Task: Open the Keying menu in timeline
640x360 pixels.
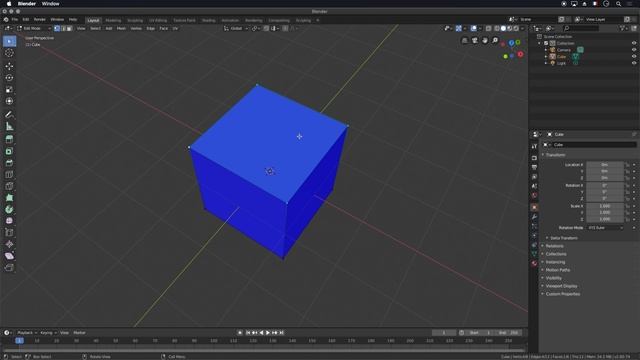Action: click(x=48, y=333)
